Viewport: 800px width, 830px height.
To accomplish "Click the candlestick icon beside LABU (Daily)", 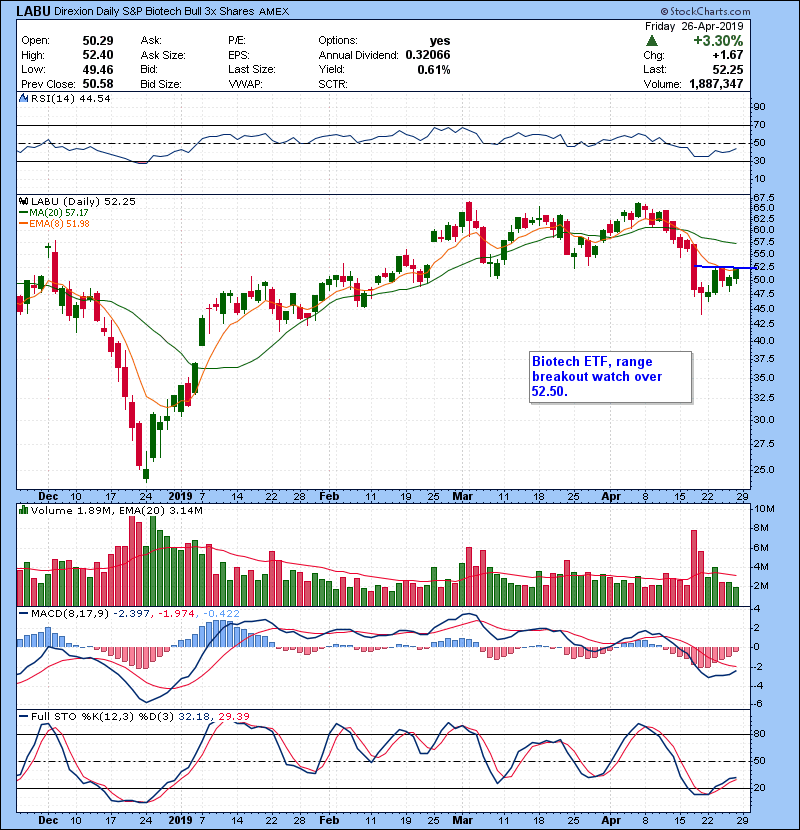I will [23, 202].
